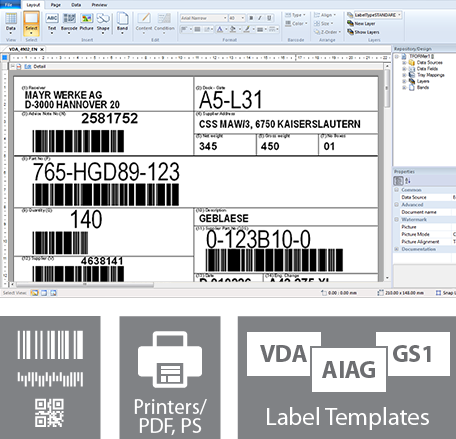Toggle italic formatting

260,18
